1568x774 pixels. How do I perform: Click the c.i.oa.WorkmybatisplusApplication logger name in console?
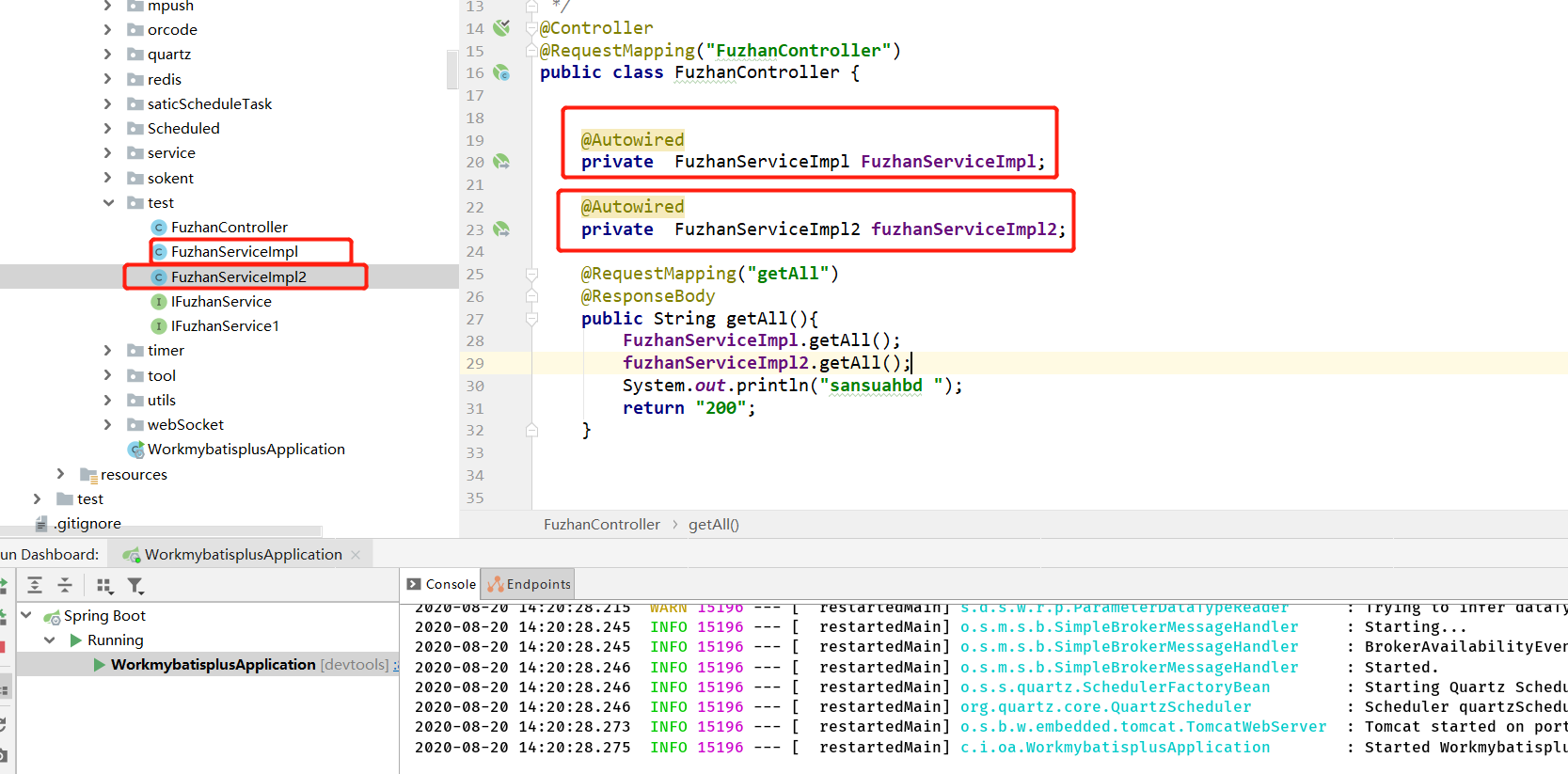click(1115, 747)
